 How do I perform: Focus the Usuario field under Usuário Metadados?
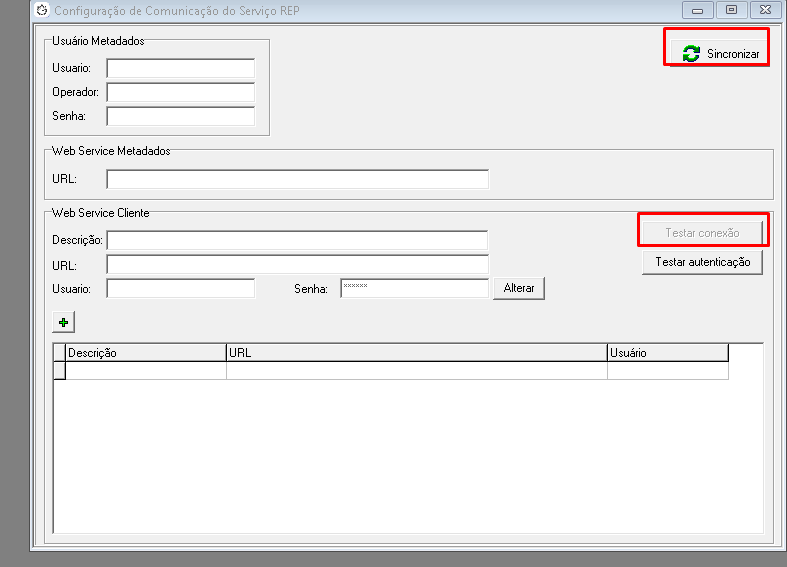(x=181, y=68)
